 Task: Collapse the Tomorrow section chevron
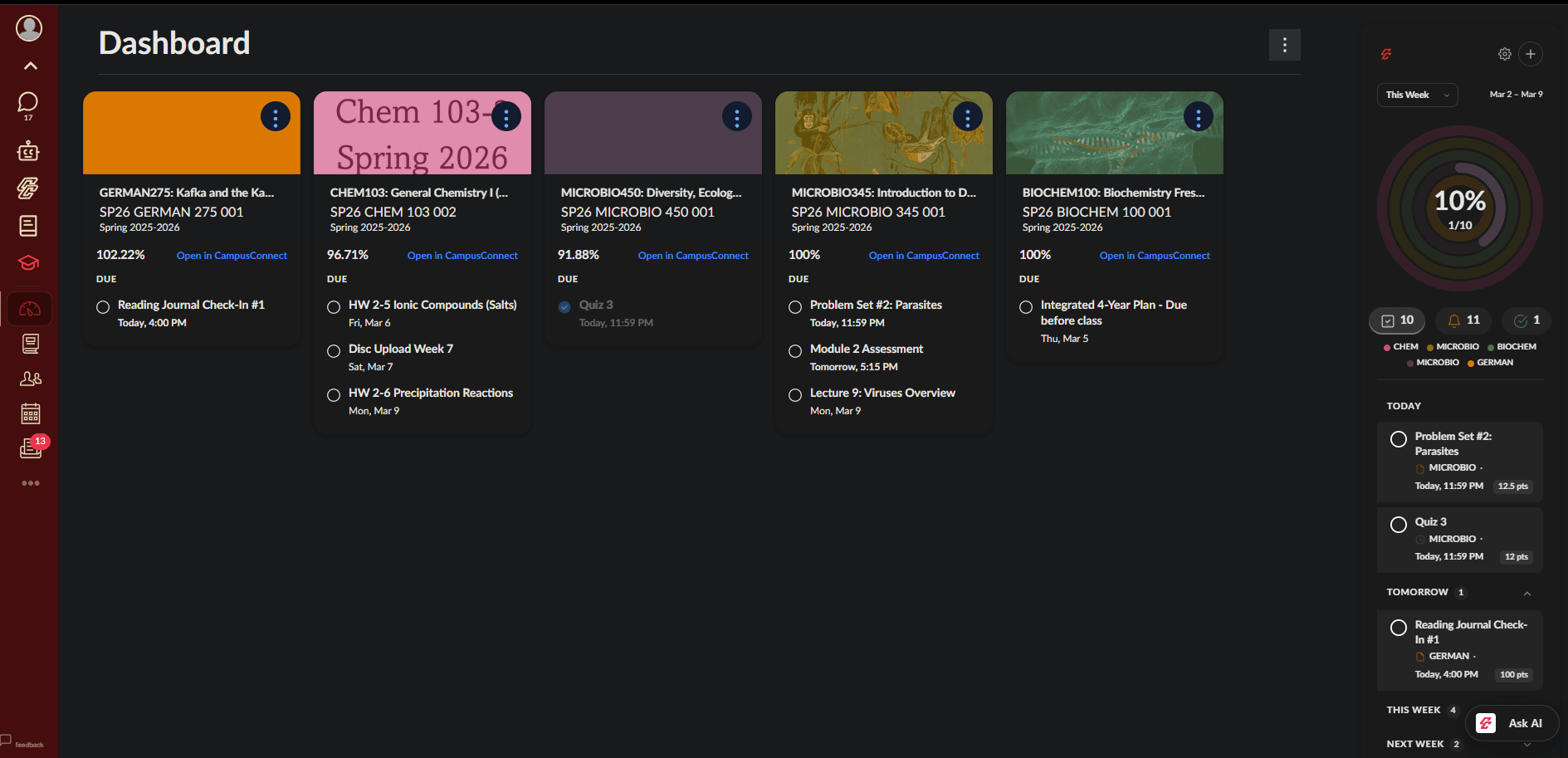pyautogui.click(x=1526, y=593)
